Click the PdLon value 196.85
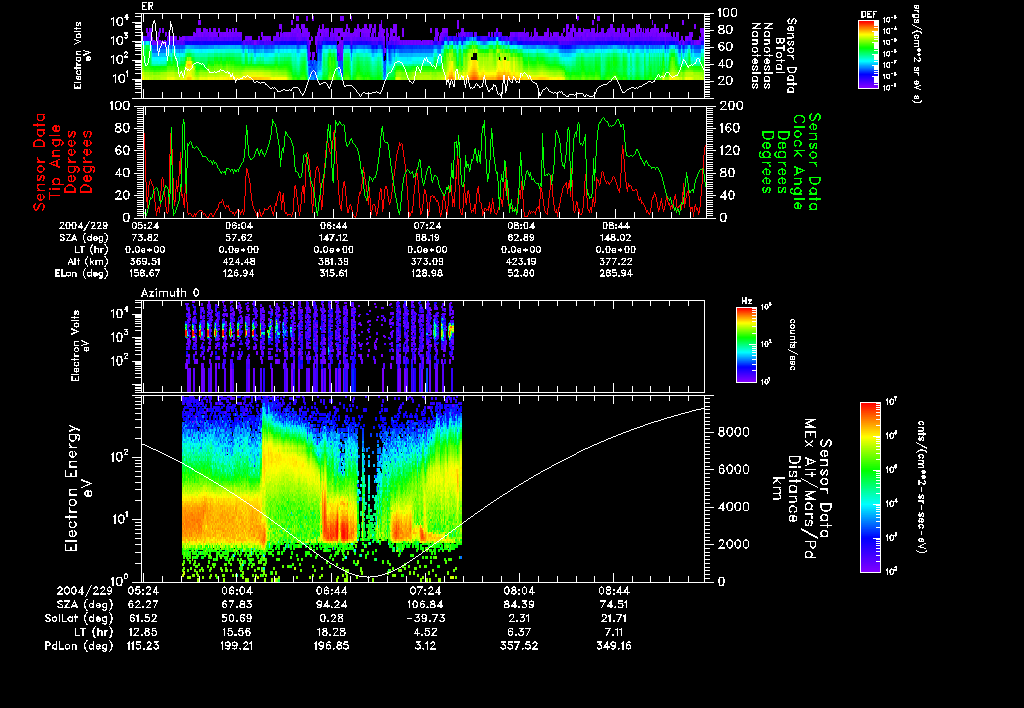The height and width of the screenshot is (708, 1024). tap(331, 646)
